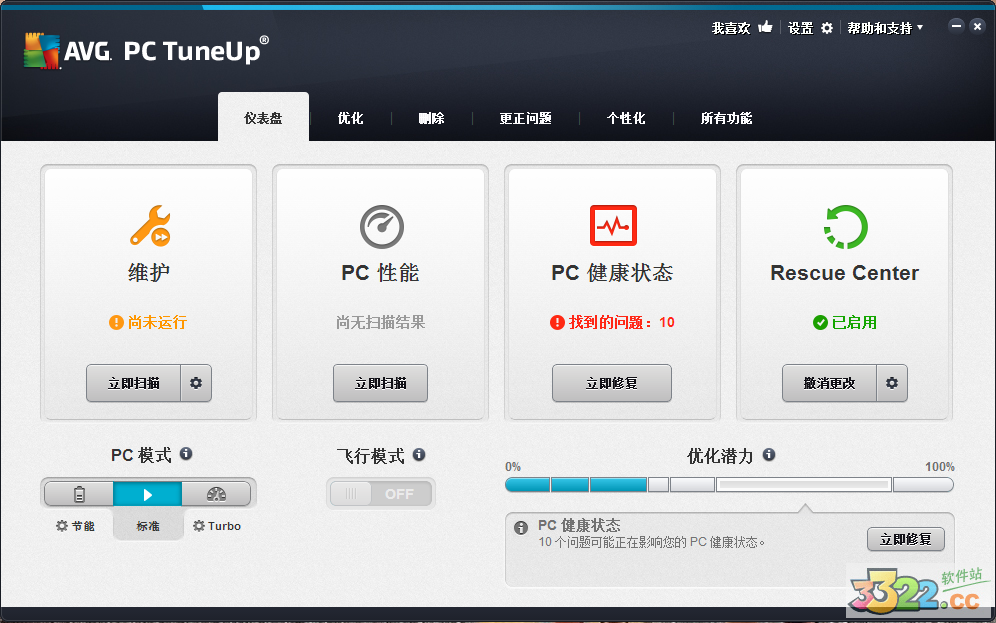
Task: Go to the 个性化 tab
Action: (626, 118)
